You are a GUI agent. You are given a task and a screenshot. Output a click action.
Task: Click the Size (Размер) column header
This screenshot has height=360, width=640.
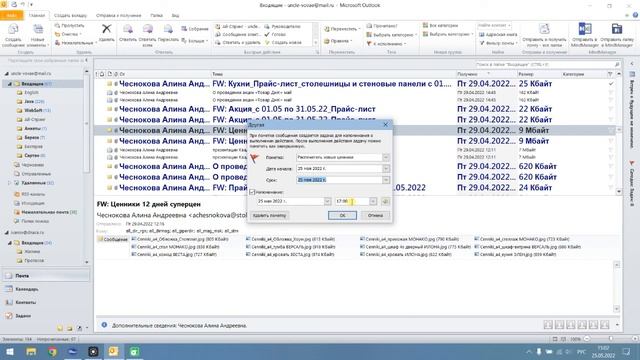tap(539, 74)
